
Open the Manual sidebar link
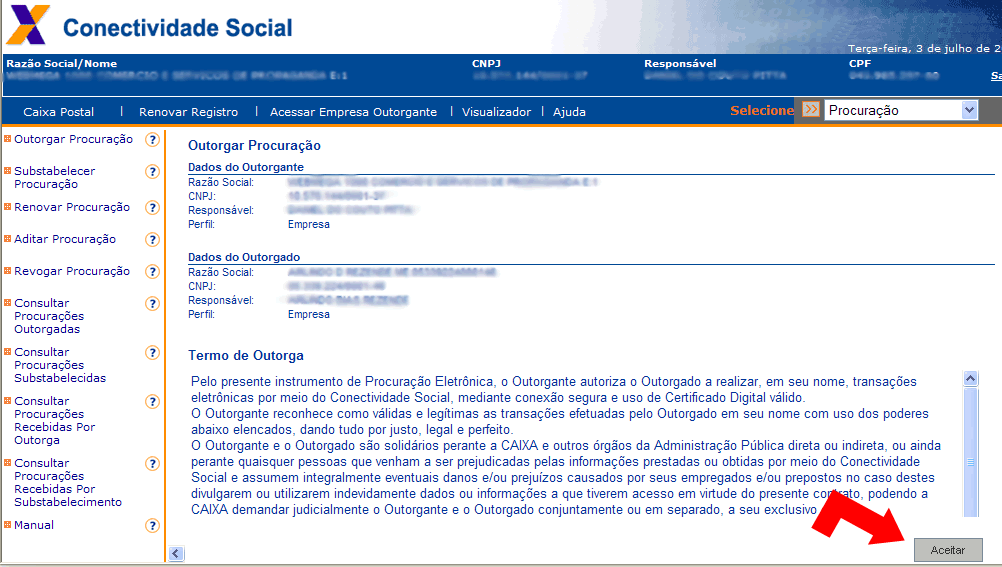pyautogui.click(x=34, y=525)
